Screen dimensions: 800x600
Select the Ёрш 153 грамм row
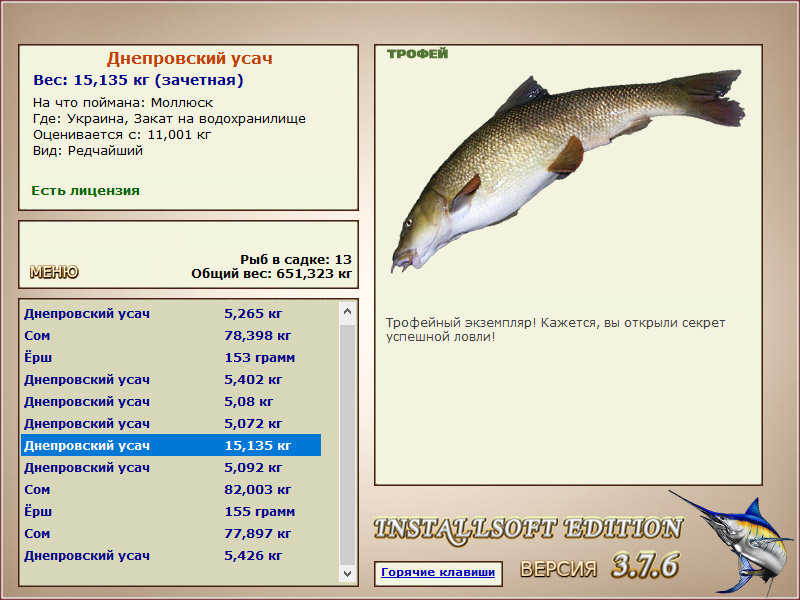pyautogui.click(x=171, y=357)
